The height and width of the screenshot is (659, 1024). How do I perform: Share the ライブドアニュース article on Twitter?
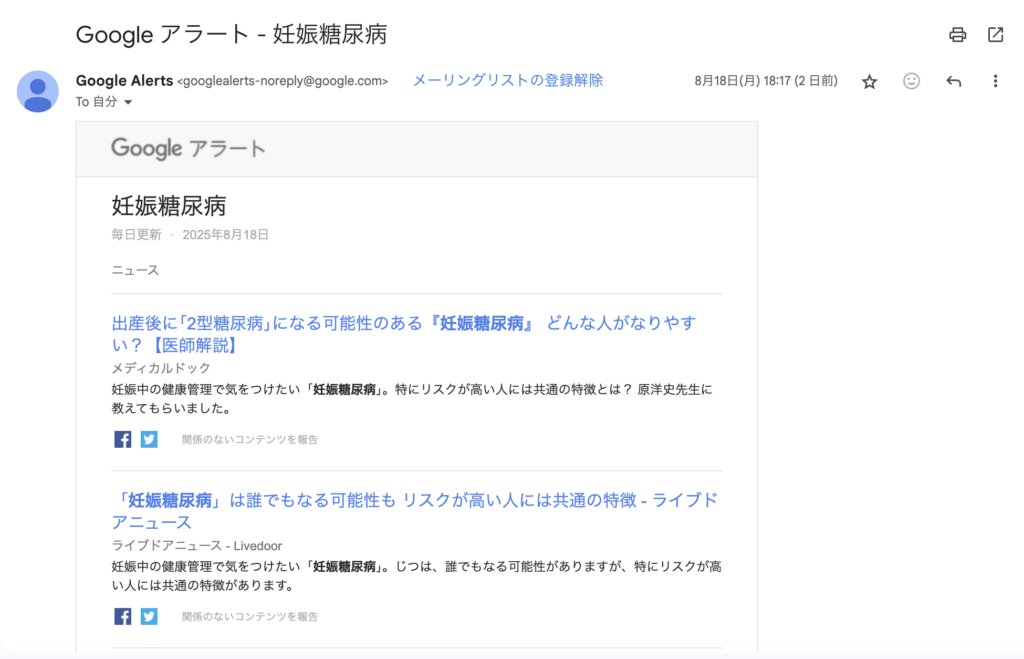(149, 616)
